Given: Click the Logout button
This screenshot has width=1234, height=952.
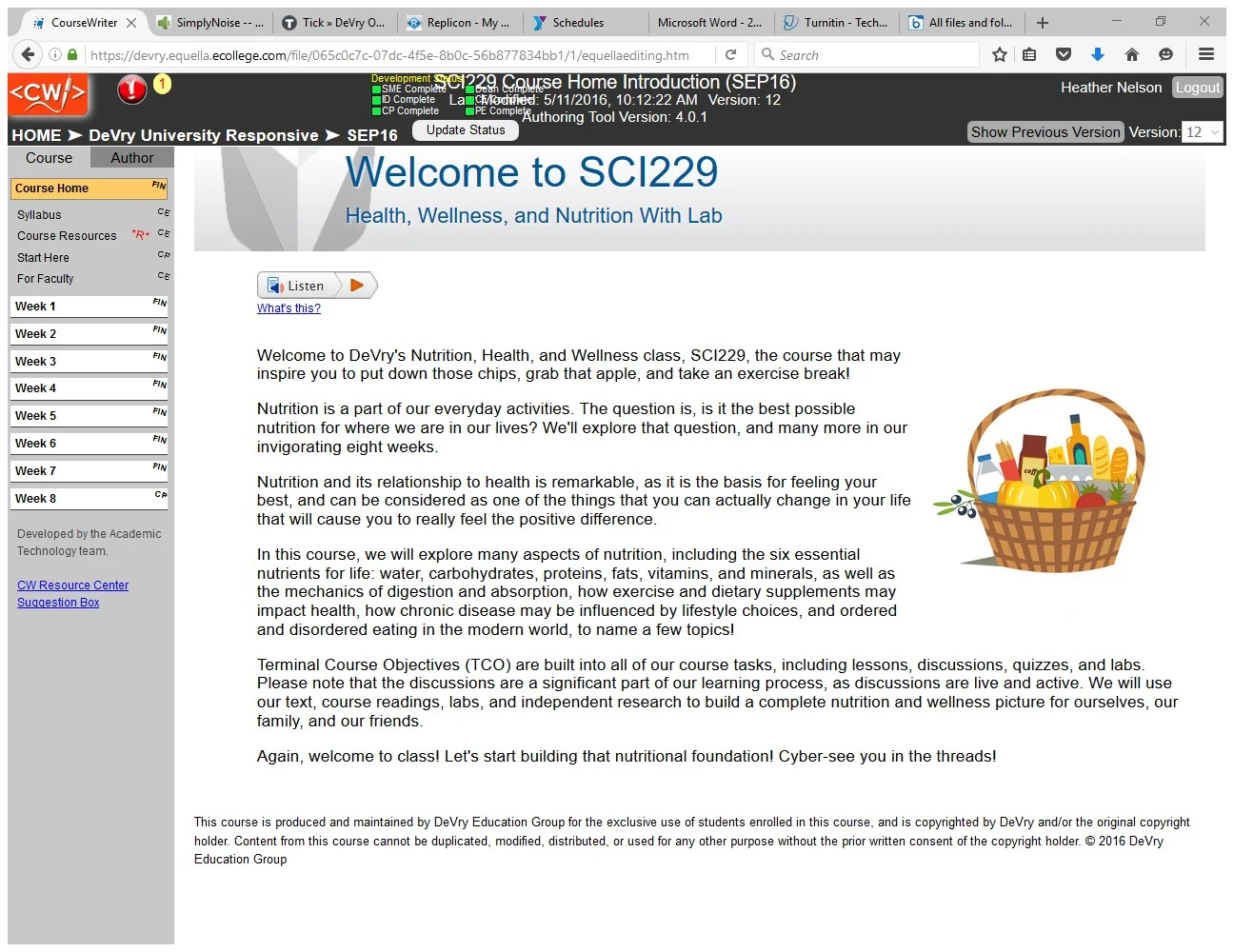Looking at the screenshot, I should click(x=1197, y=87).
